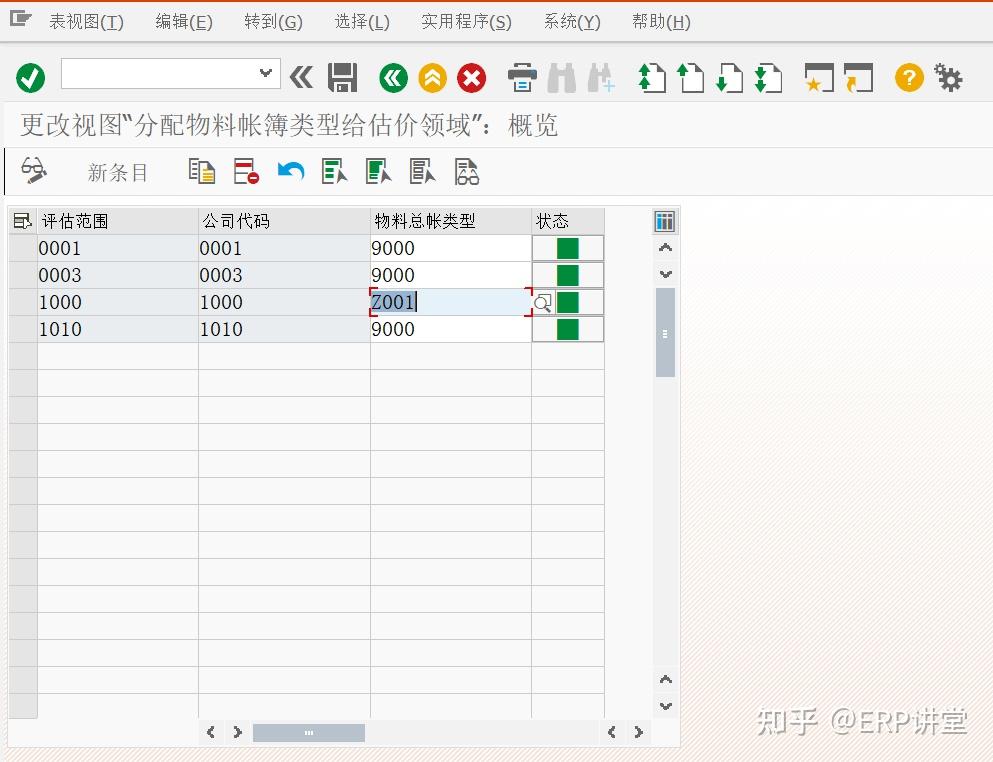Toggle display/change mode with glasses icon
Viewport: 993px width, 762px height.
click(35, 171)
